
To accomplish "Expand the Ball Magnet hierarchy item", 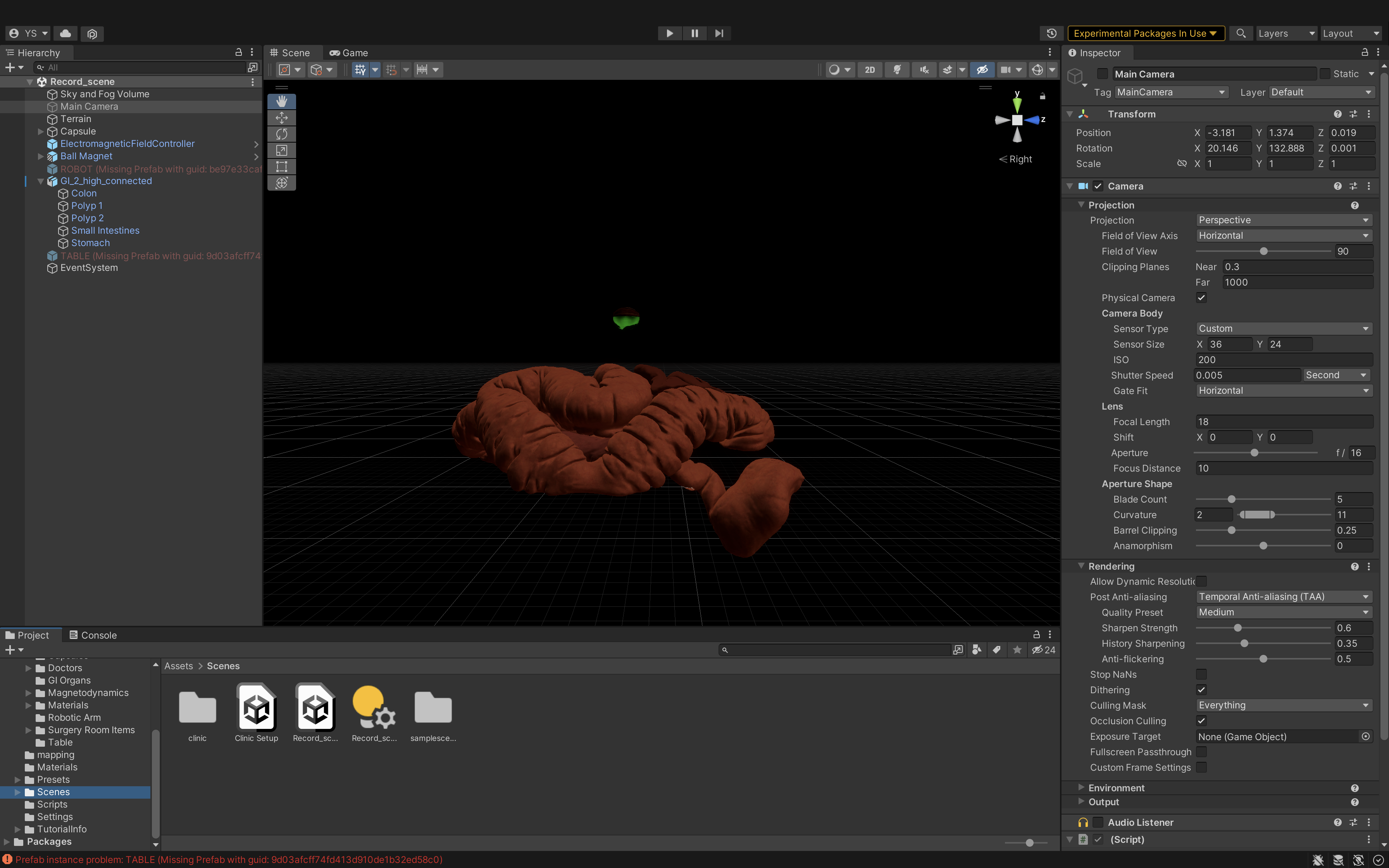I will click(41, 155).
